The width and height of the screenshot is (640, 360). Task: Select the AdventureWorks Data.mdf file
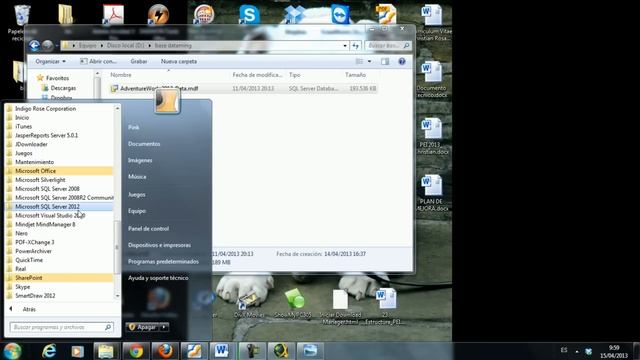coord(243,88)
